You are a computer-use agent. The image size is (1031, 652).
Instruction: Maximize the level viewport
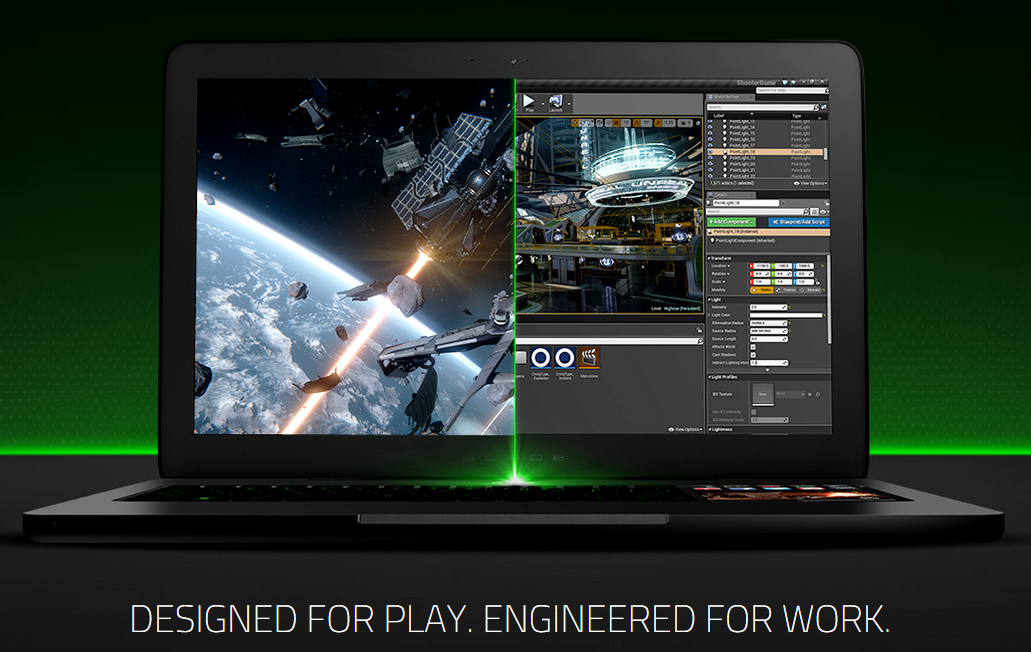697,123
